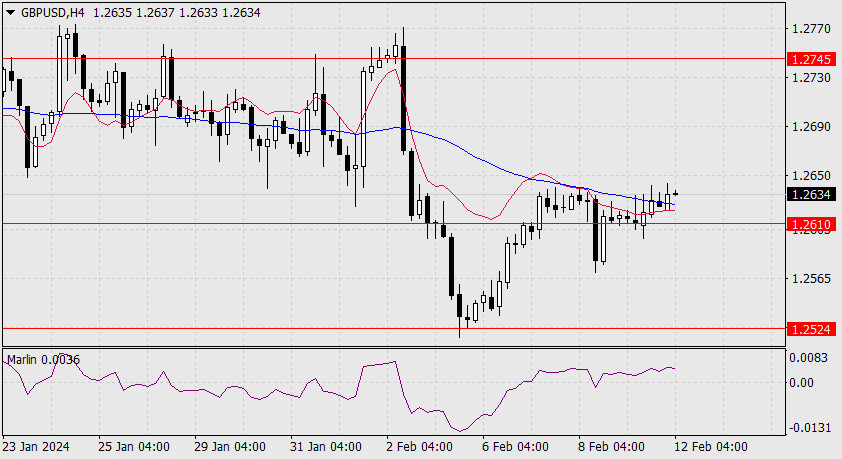Image resolution: width=842 pixels, height=459 pixels.
Task: Select the 1.2524 red level label
Action: point(811,329)
